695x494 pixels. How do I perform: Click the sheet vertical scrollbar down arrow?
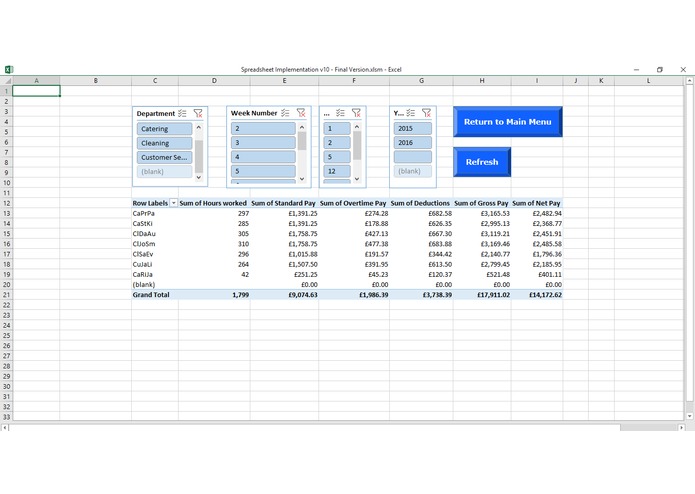(x=689, y=416)
